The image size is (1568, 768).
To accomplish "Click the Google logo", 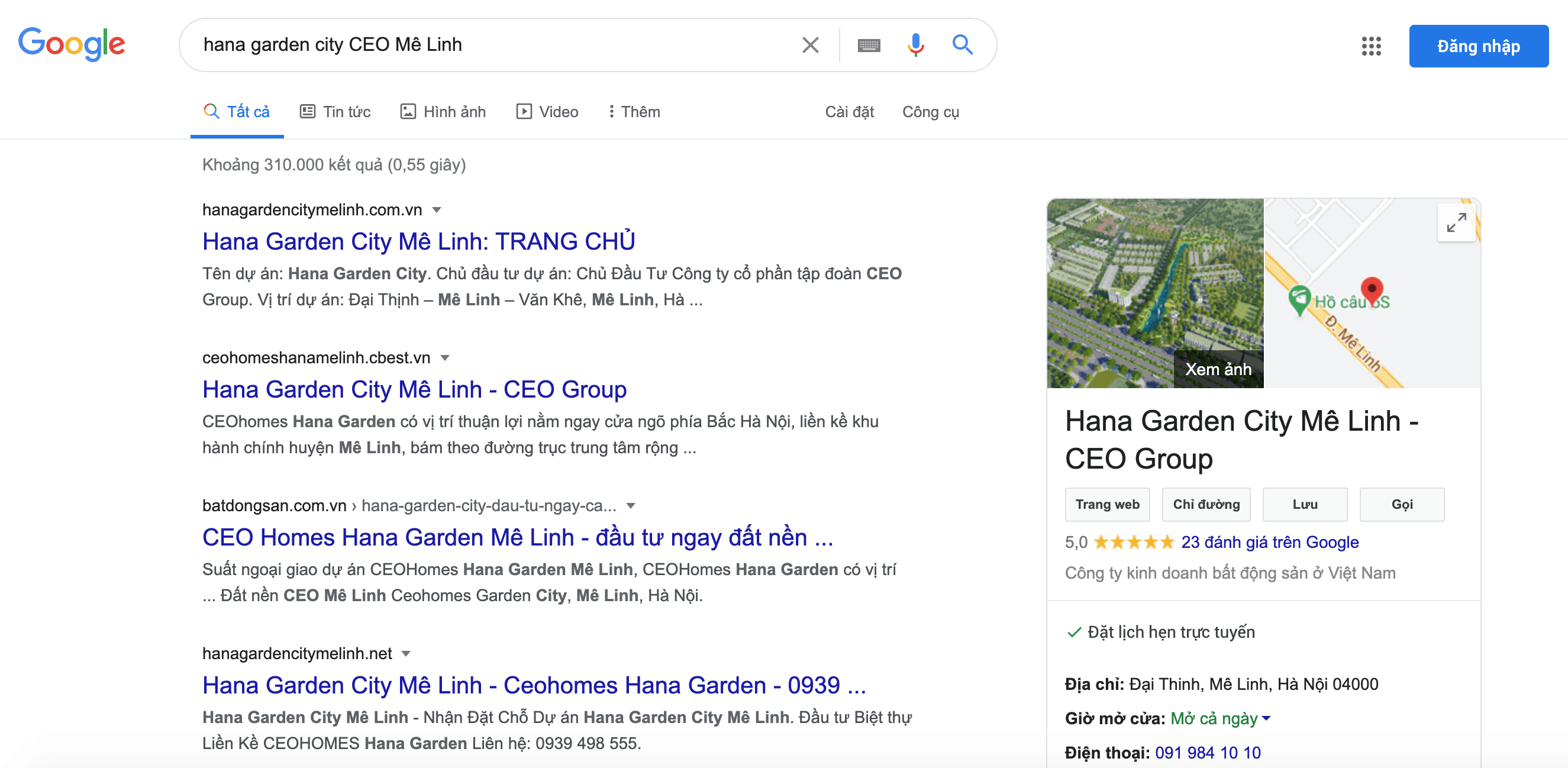I will click(71, 44).
